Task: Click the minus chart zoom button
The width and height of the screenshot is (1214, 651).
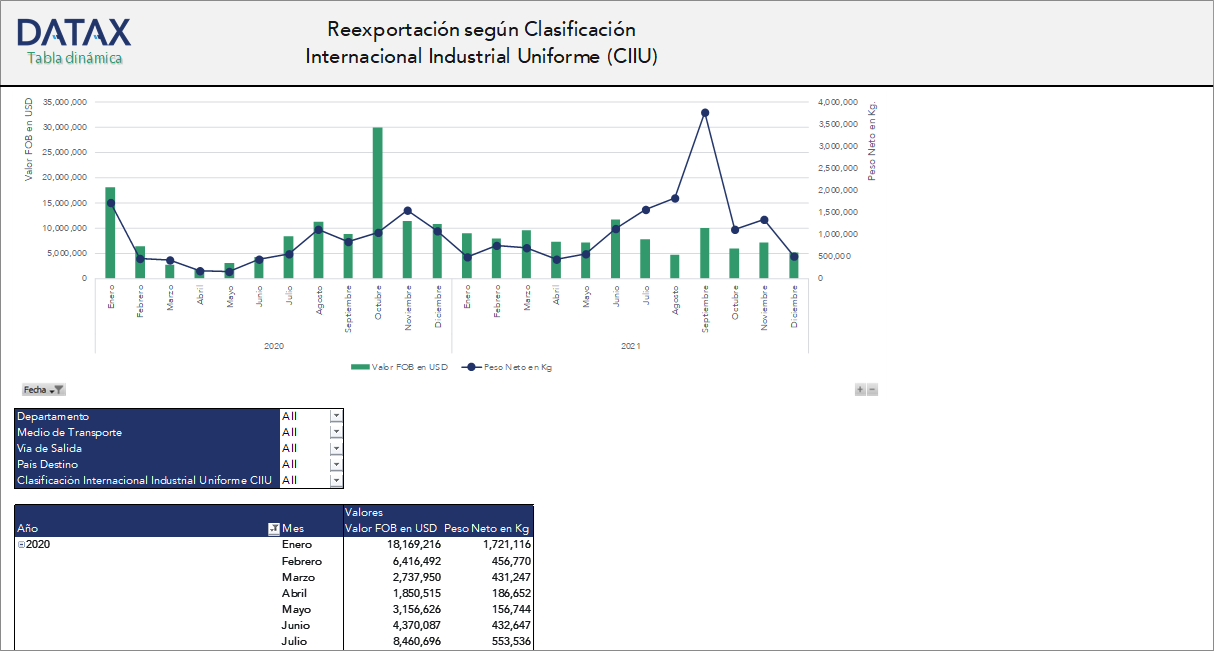Action: [873, 389]
